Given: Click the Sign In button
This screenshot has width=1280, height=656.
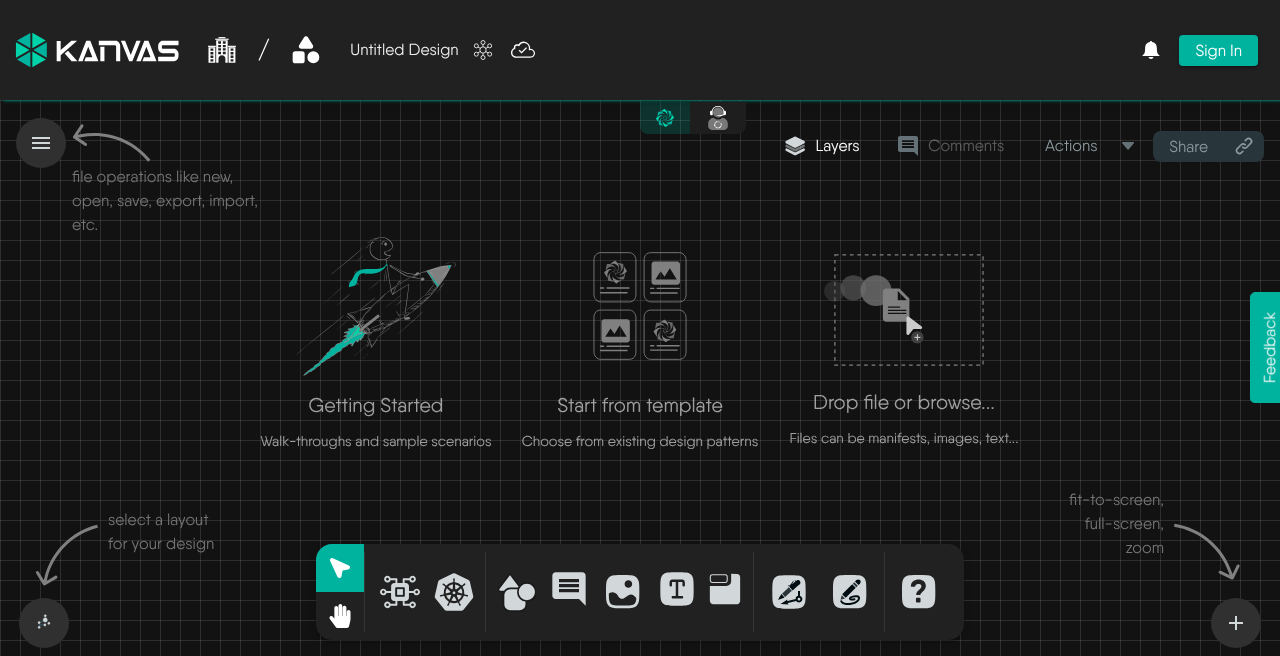Looking at the screenshot, I should pos(1218,51).
